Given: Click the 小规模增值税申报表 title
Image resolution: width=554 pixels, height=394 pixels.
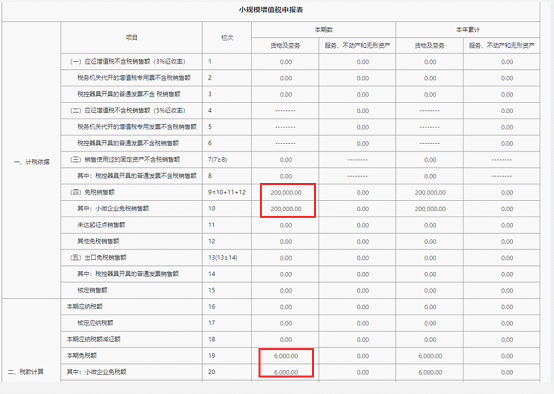Looking at the screenshot, I should [x=271, y=10].
